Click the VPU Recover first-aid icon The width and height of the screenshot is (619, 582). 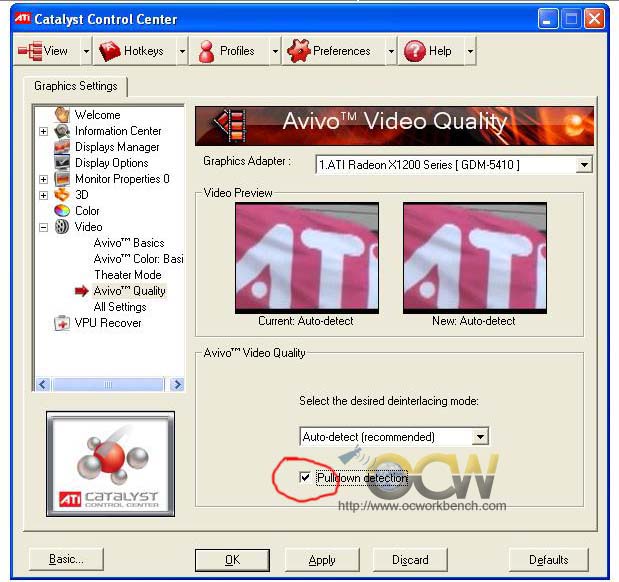tap(62, 323)
